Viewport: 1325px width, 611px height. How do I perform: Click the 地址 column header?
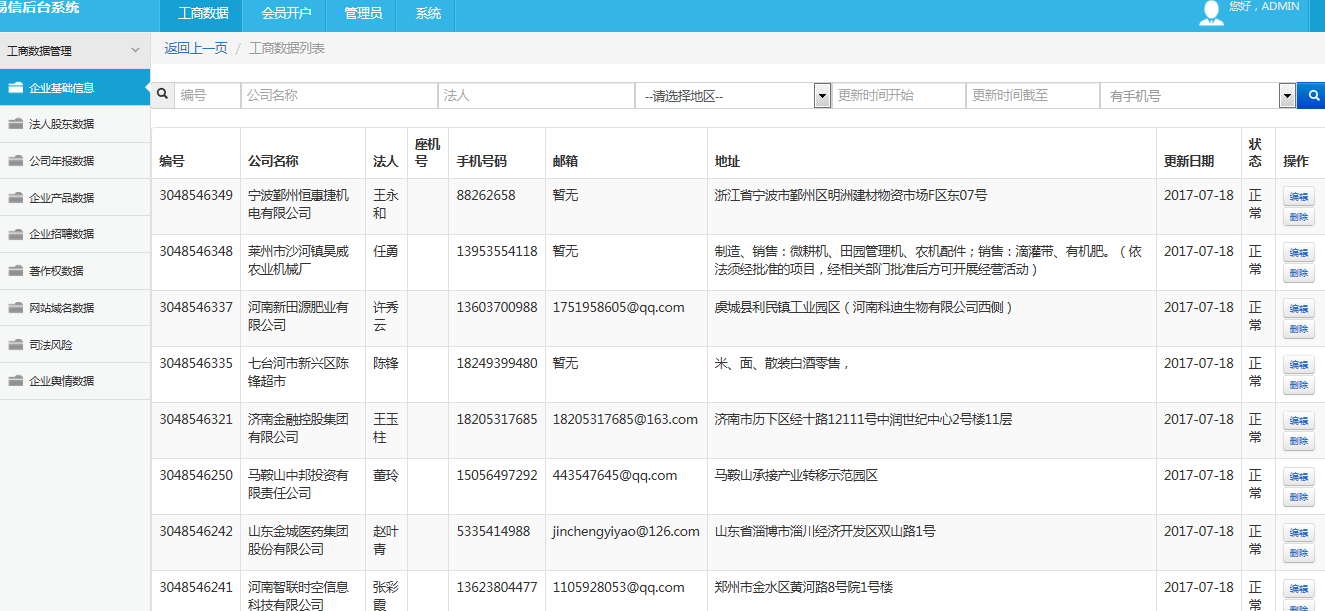pos(727,161)
